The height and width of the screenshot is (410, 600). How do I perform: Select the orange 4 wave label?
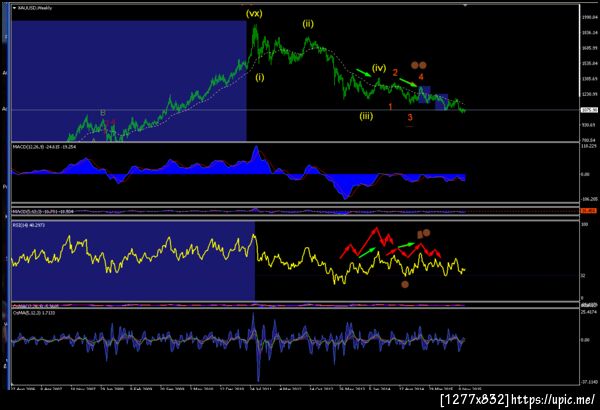tap(421, 77)
